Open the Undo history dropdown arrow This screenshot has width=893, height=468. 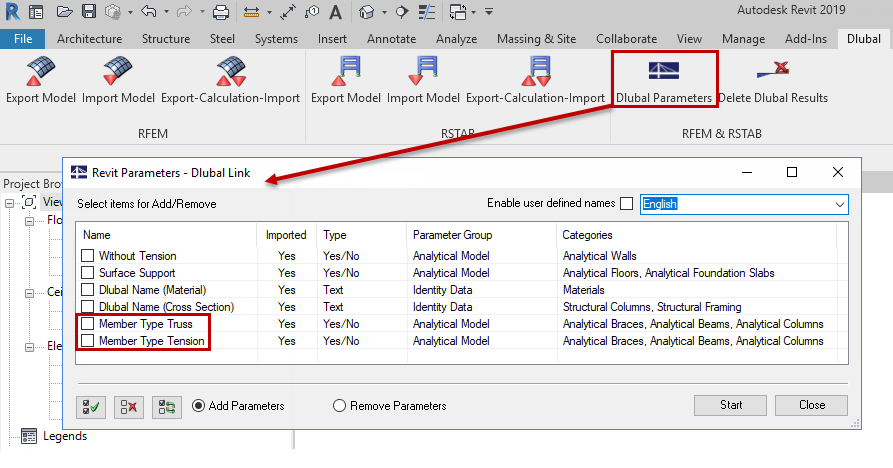[166, 12]
